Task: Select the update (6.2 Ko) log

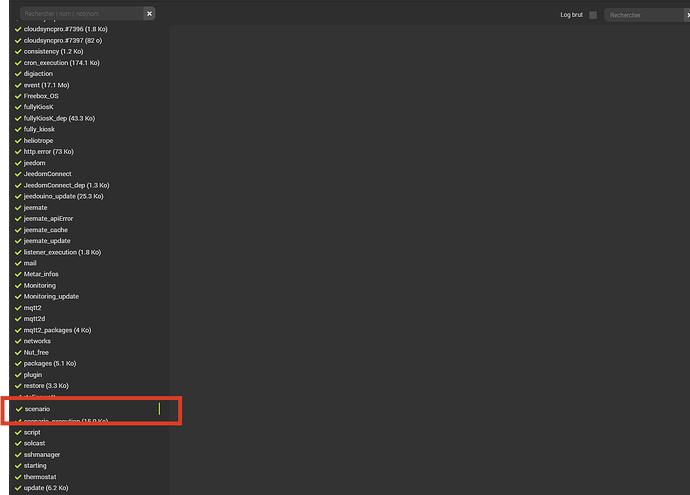Action: click(46, 488)
